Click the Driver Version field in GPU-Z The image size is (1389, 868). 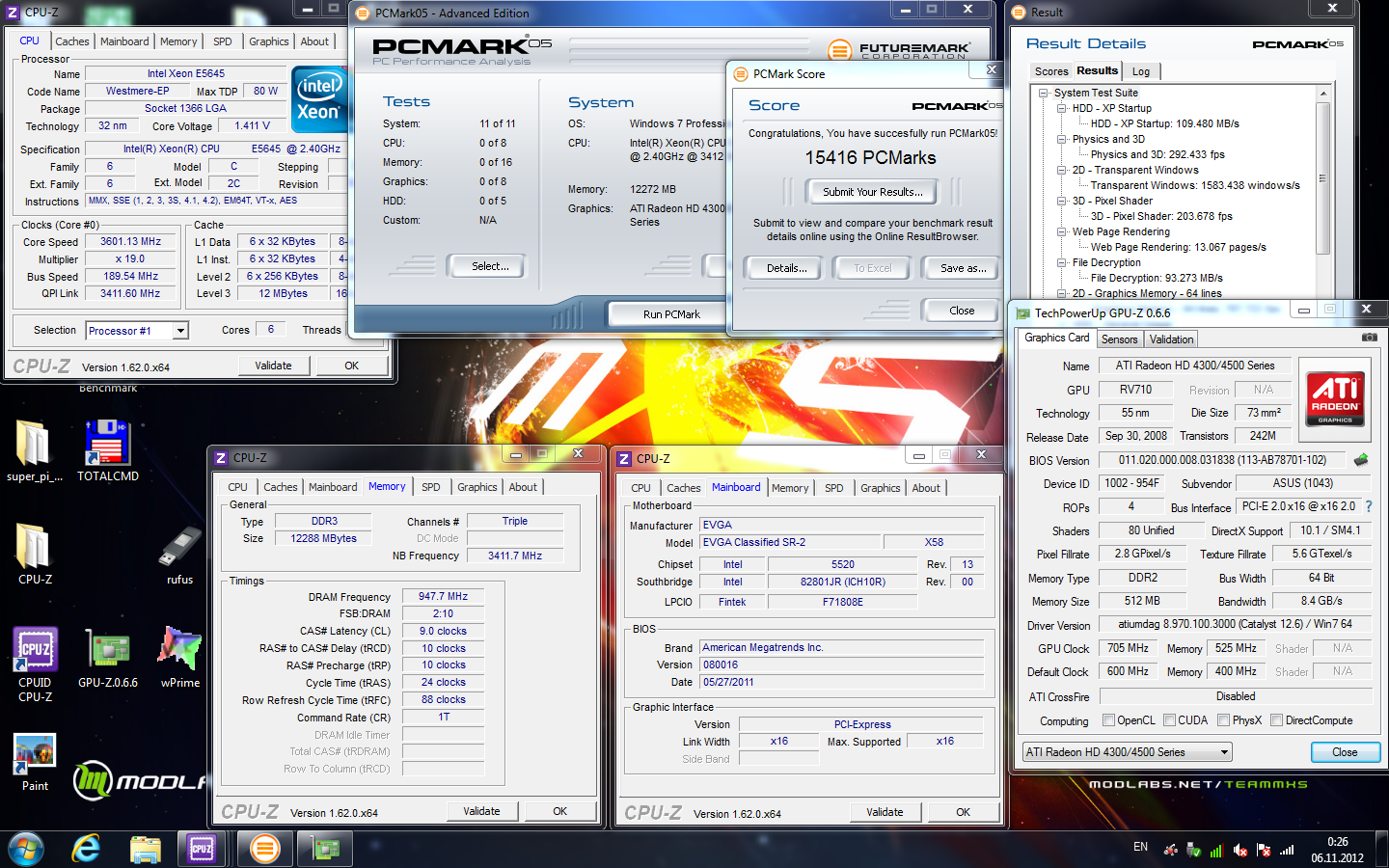pos(1235,624)
